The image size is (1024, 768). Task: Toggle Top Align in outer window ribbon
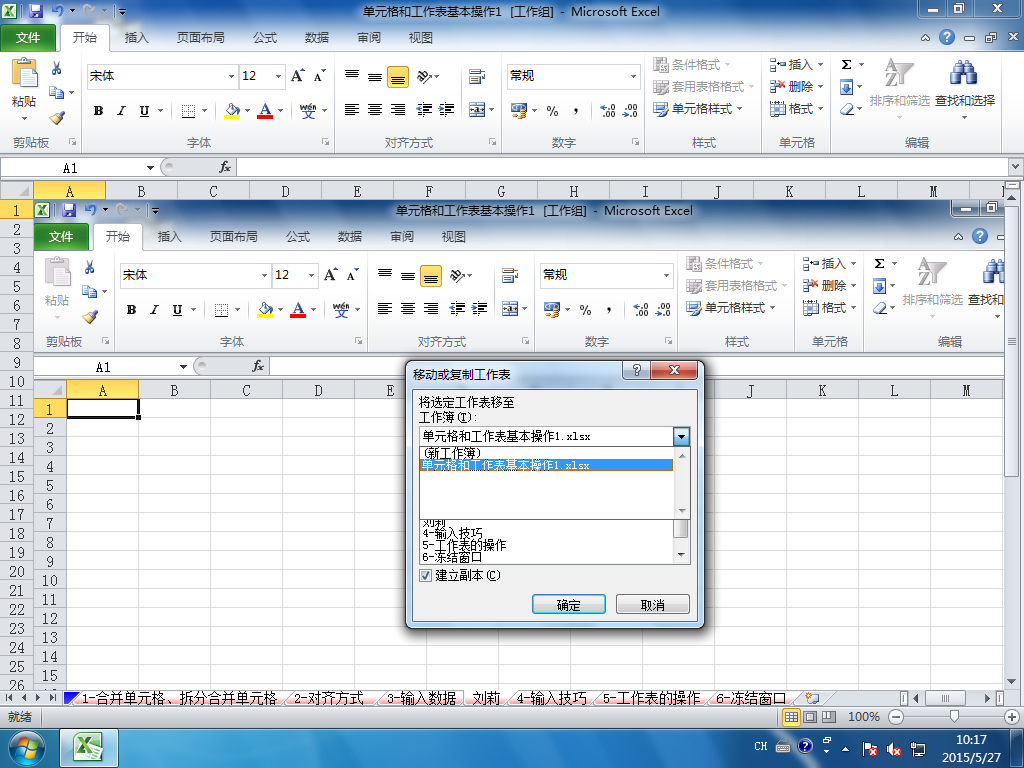pyautogui.click(x=352, y=76)
